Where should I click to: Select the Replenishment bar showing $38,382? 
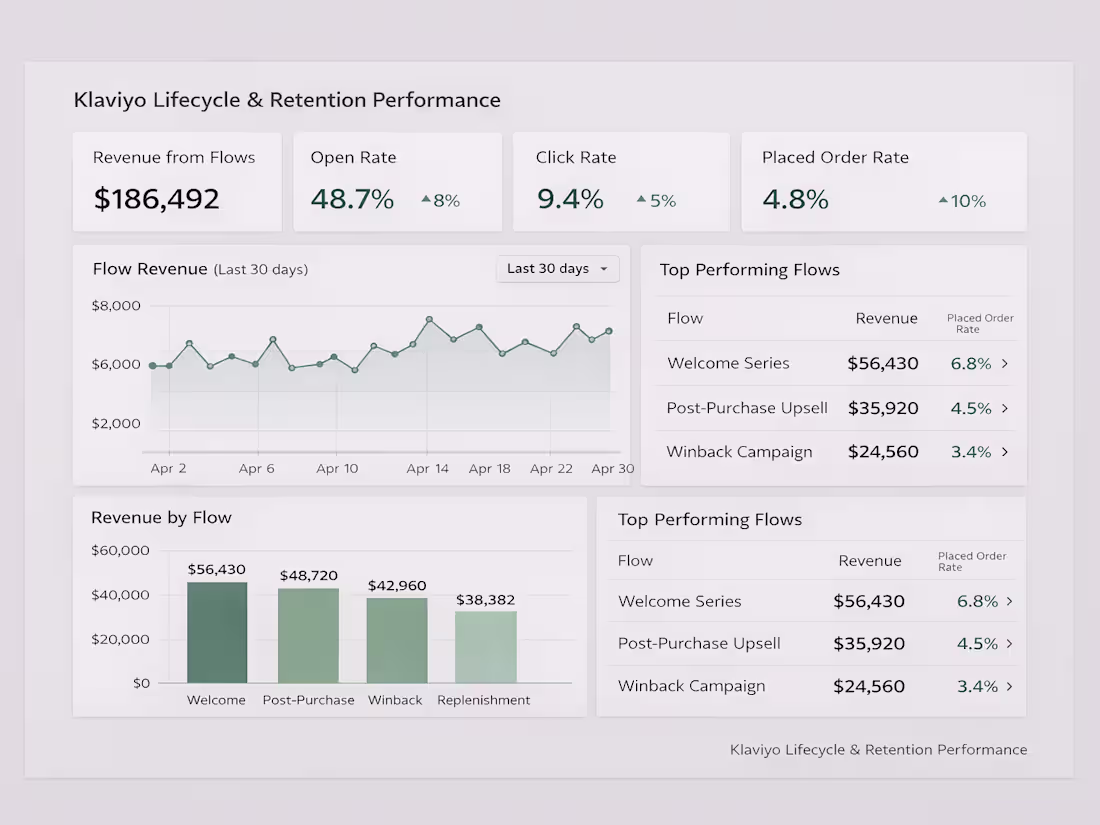click(x=485, y=647)
